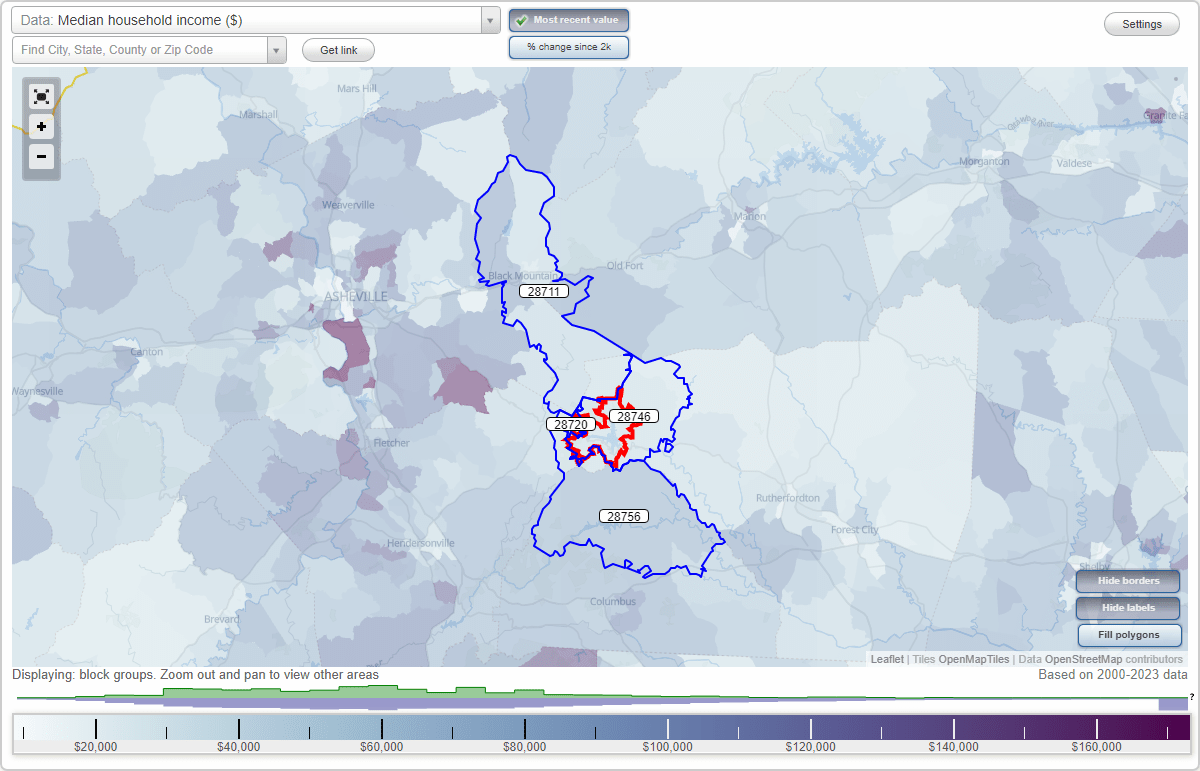The image size is (1200, 771).
Task: Focus the Find City, State, County field
Action: click(140, 50)
